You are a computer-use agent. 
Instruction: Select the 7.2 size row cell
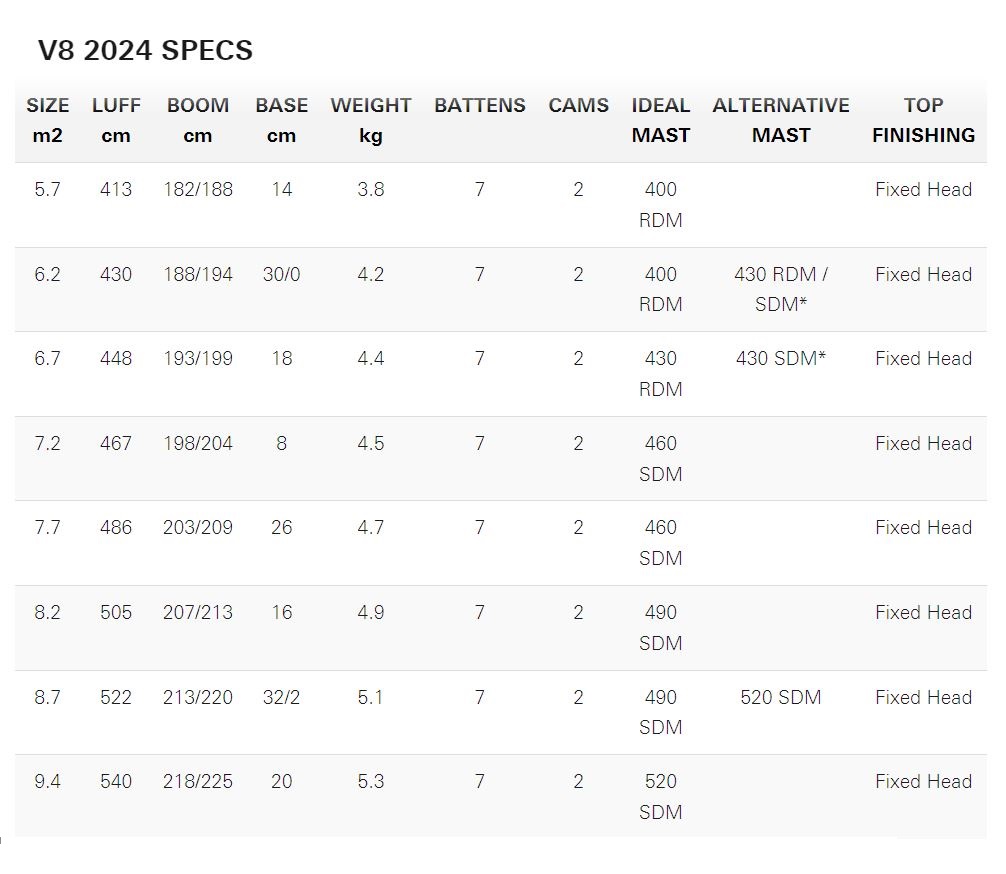47,443
